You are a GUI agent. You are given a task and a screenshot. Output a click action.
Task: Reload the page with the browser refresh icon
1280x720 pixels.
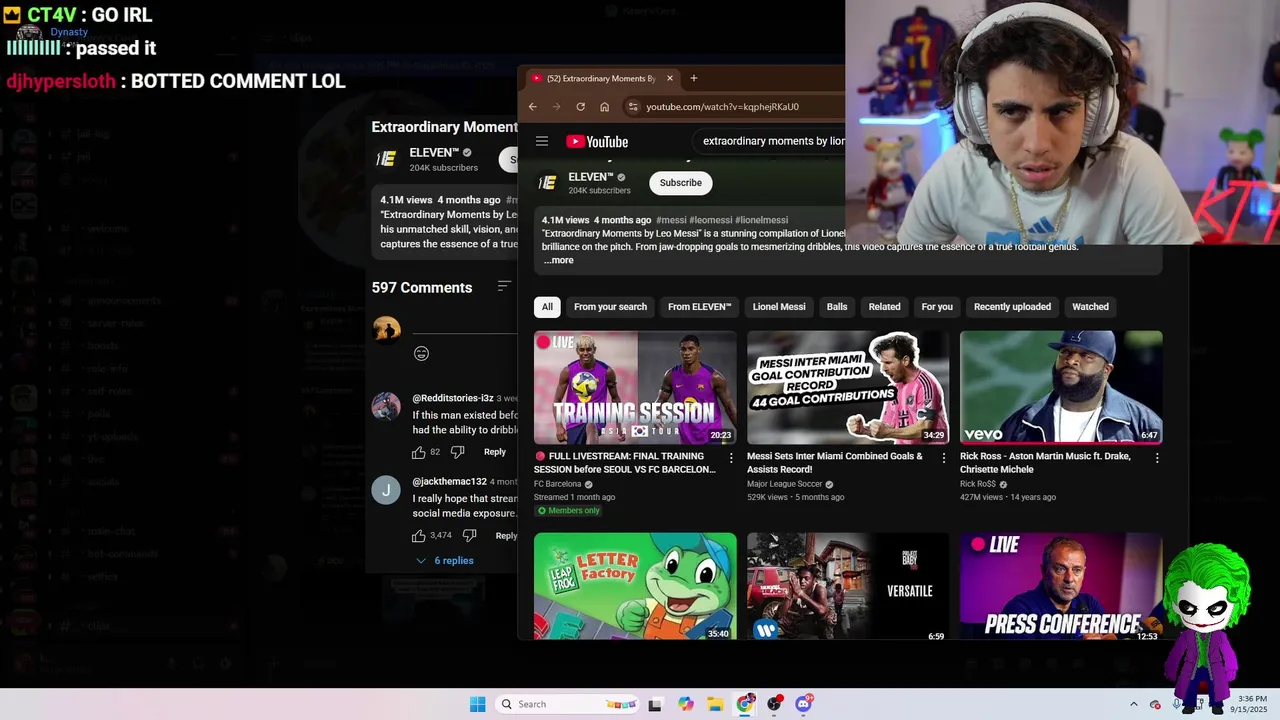point(580,107)
